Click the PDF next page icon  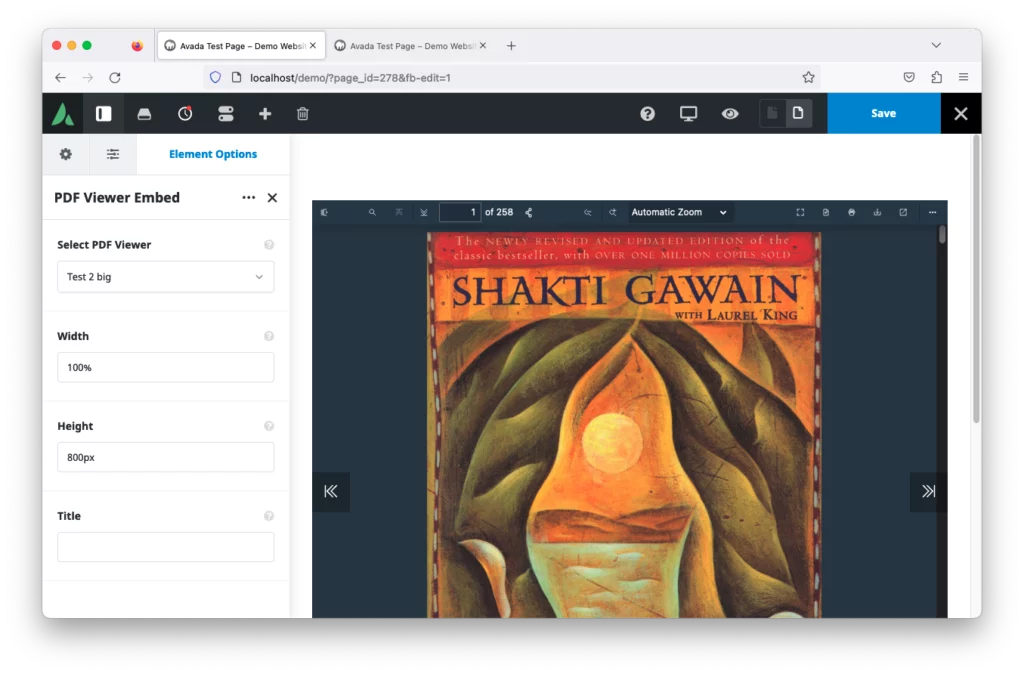tap(424, 212)
